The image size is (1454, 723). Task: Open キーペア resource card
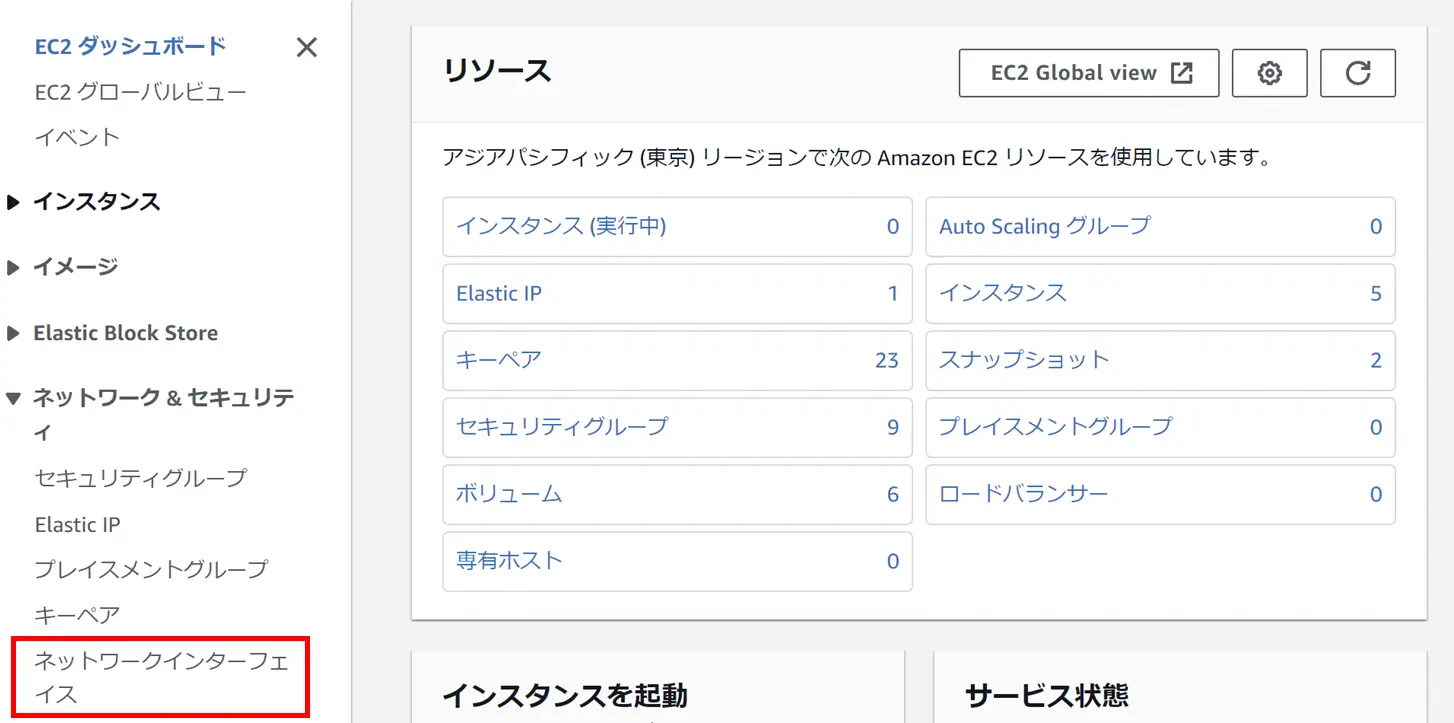click(x=677, y=360)
